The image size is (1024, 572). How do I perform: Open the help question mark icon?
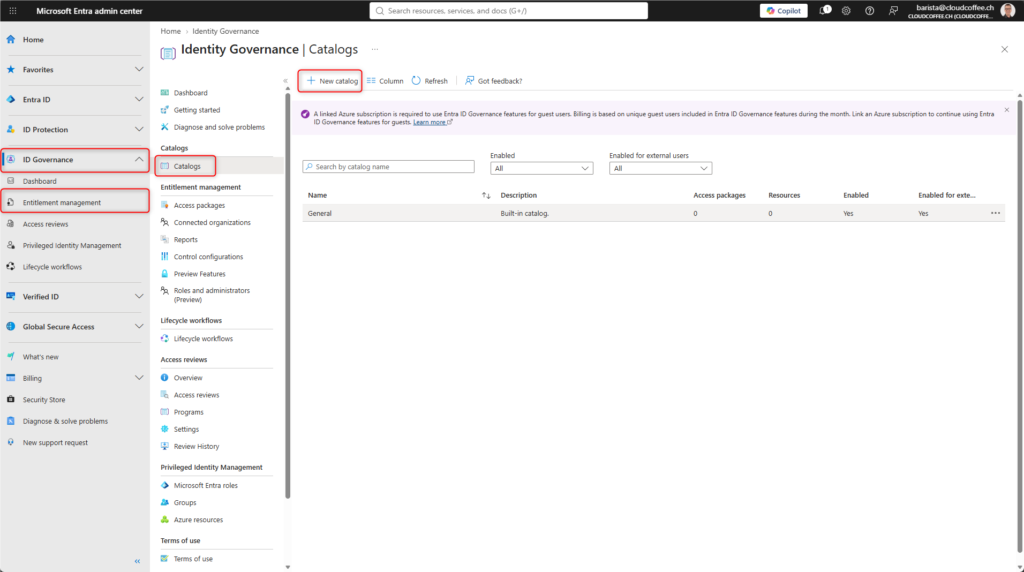pyautogui.click(x=869, y=10)
